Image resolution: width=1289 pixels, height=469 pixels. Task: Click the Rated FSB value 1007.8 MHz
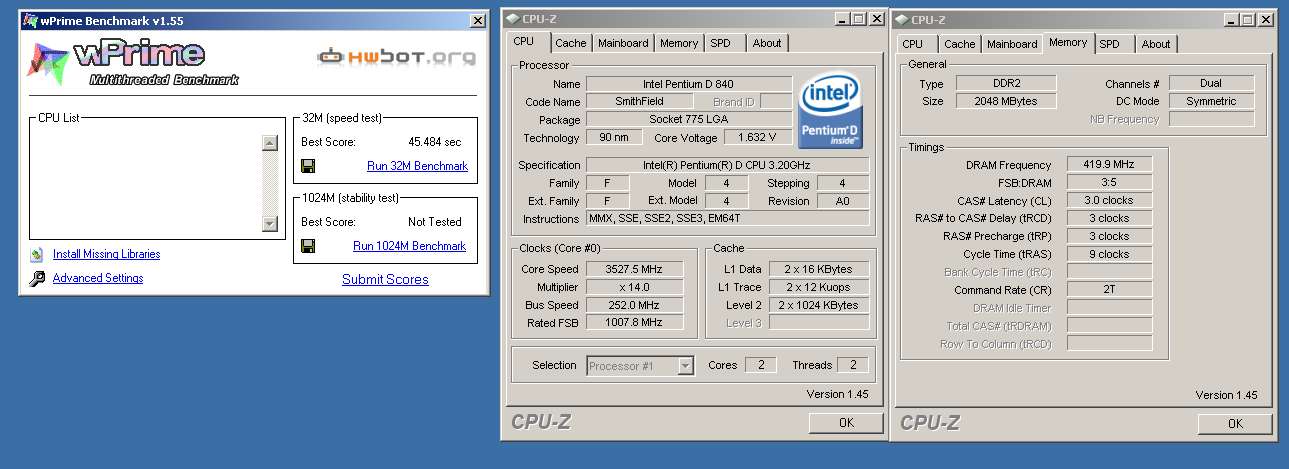click(635, 323)
